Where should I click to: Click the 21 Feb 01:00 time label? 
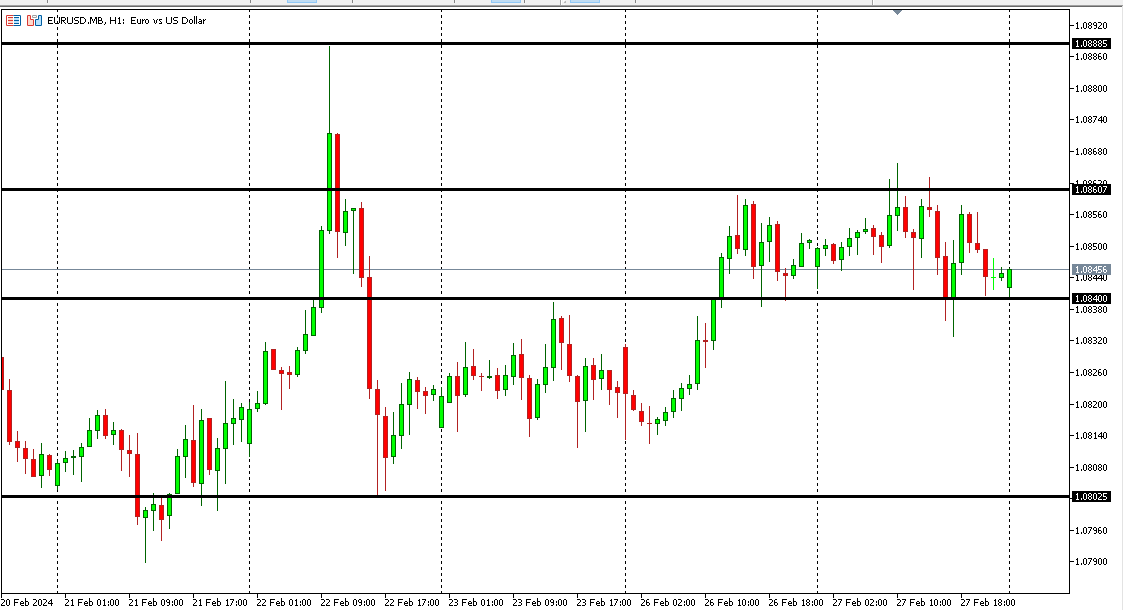tap(92, 603)
